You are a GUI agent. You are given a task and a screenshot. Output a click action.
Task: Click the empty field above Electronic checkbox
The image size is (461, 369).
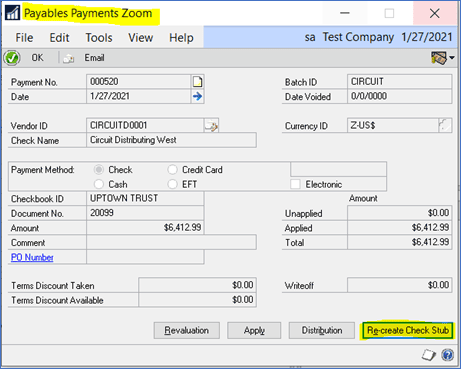pos(338,169)
